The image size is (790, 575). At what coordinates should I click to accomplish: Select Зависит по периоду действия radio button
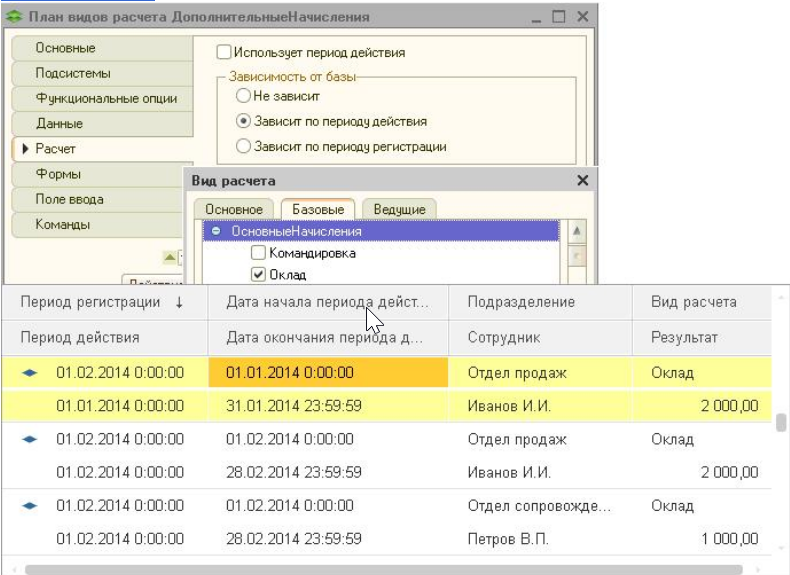pos(243,121)
